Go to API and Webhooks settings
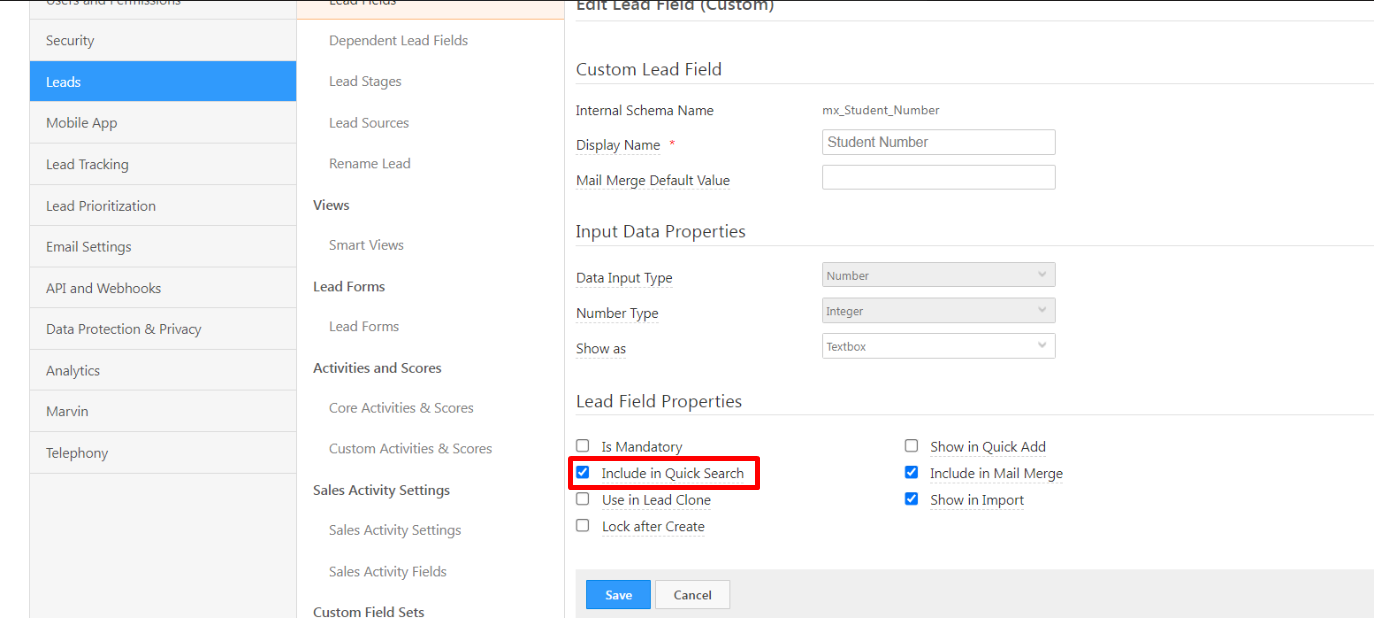This screenshot has width=1374, height=618. tap(103, 288)
